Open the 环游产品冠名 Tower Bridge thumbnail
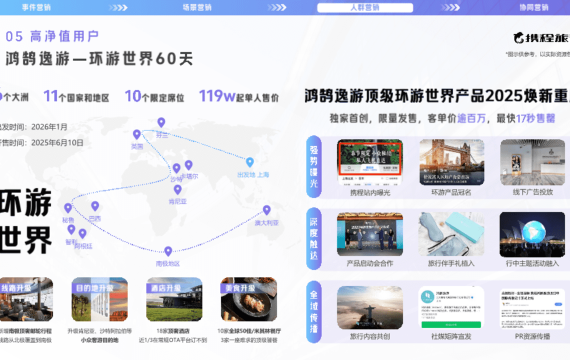The width and height of the screenshot is (570, 360). coord(451,162)
